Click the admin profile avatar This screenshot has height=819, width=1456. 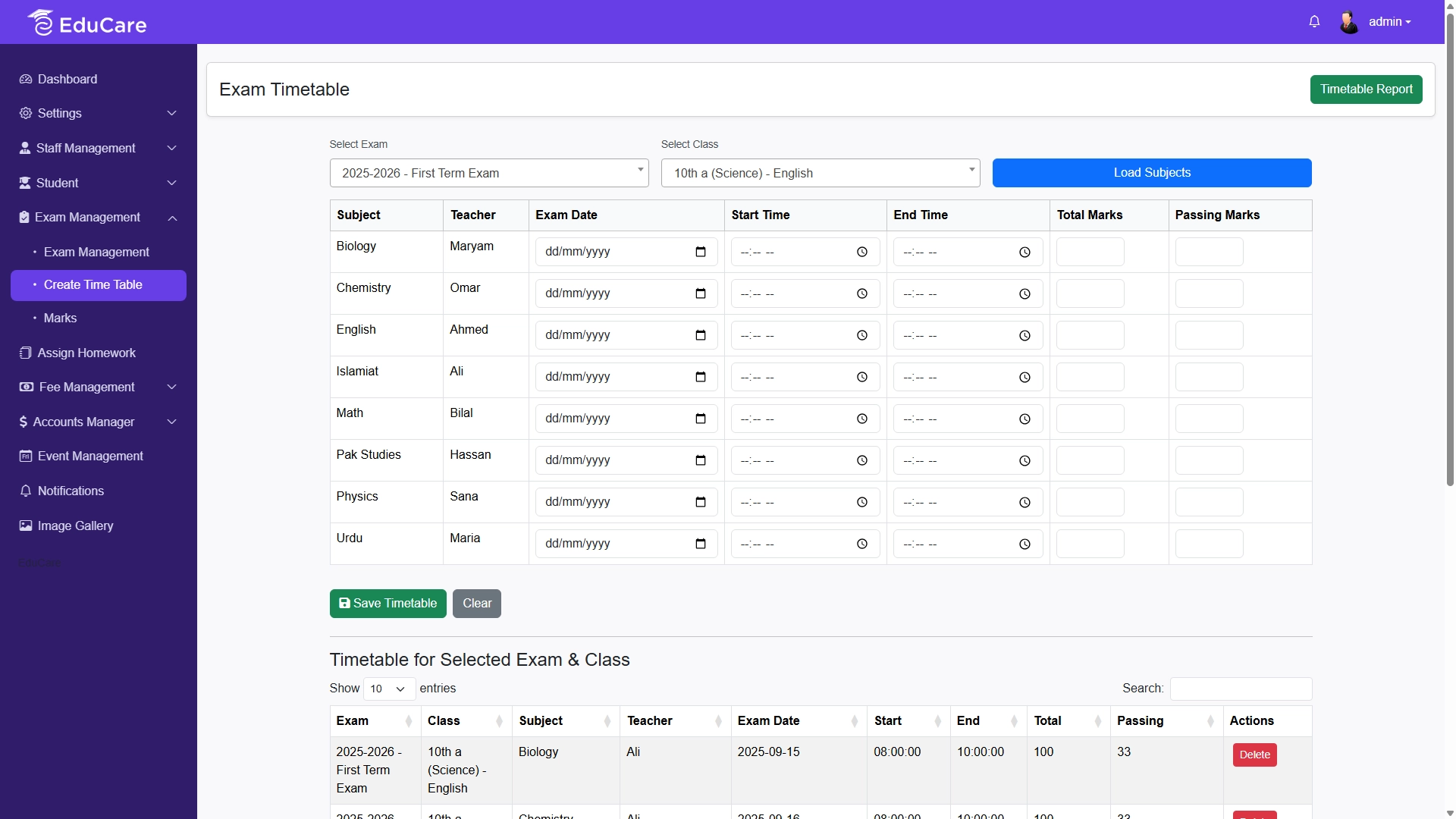pos(1348,22)
